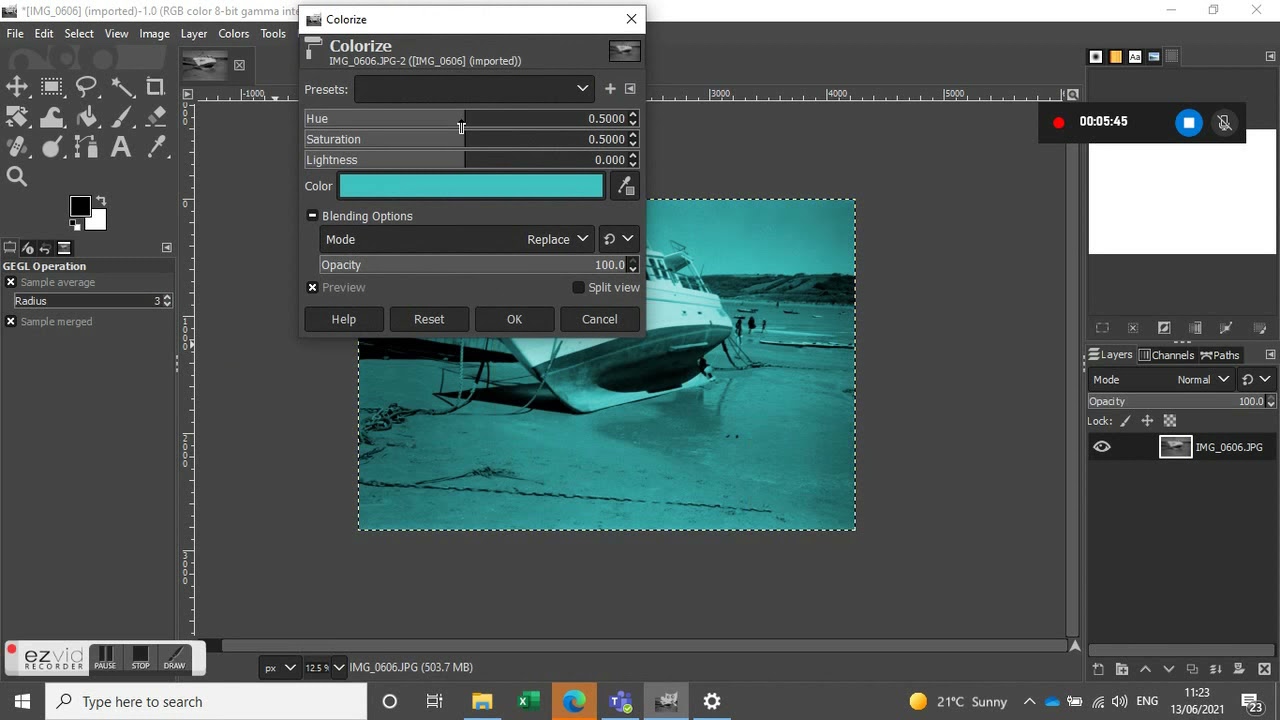Image resolution: width=1280 pixels, height=720 pixels.
Task: Open the Colors menu
Action: point(234,33)
